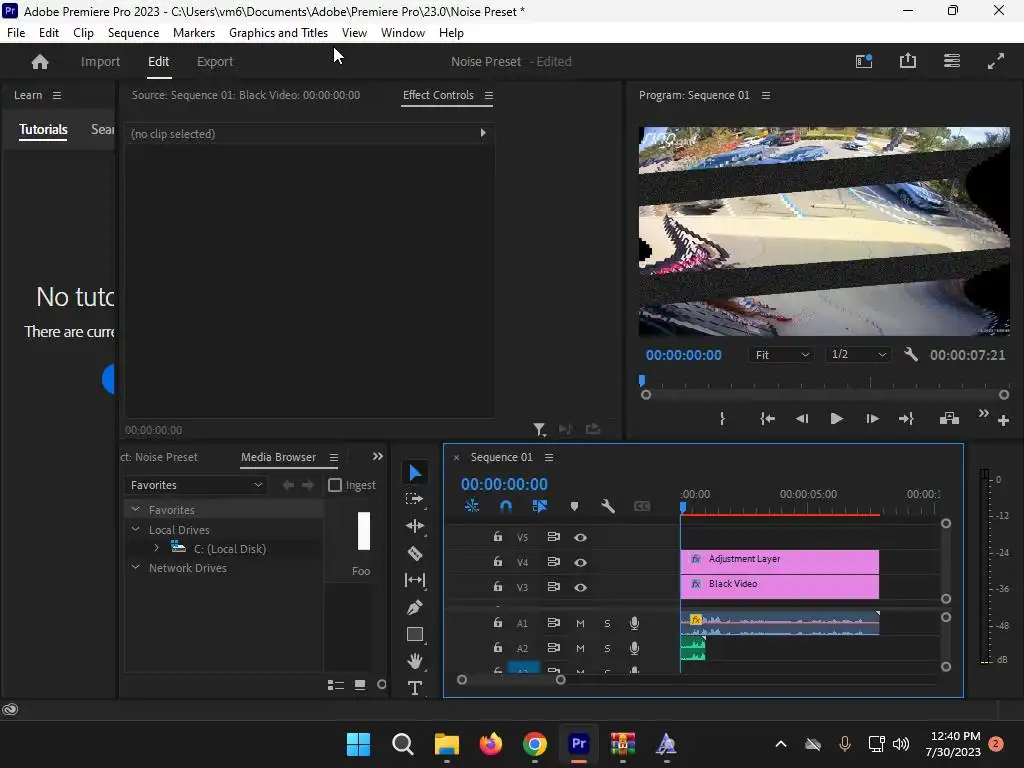Go to the Home screen icon

pyautogui.click(x=40, y=61)
